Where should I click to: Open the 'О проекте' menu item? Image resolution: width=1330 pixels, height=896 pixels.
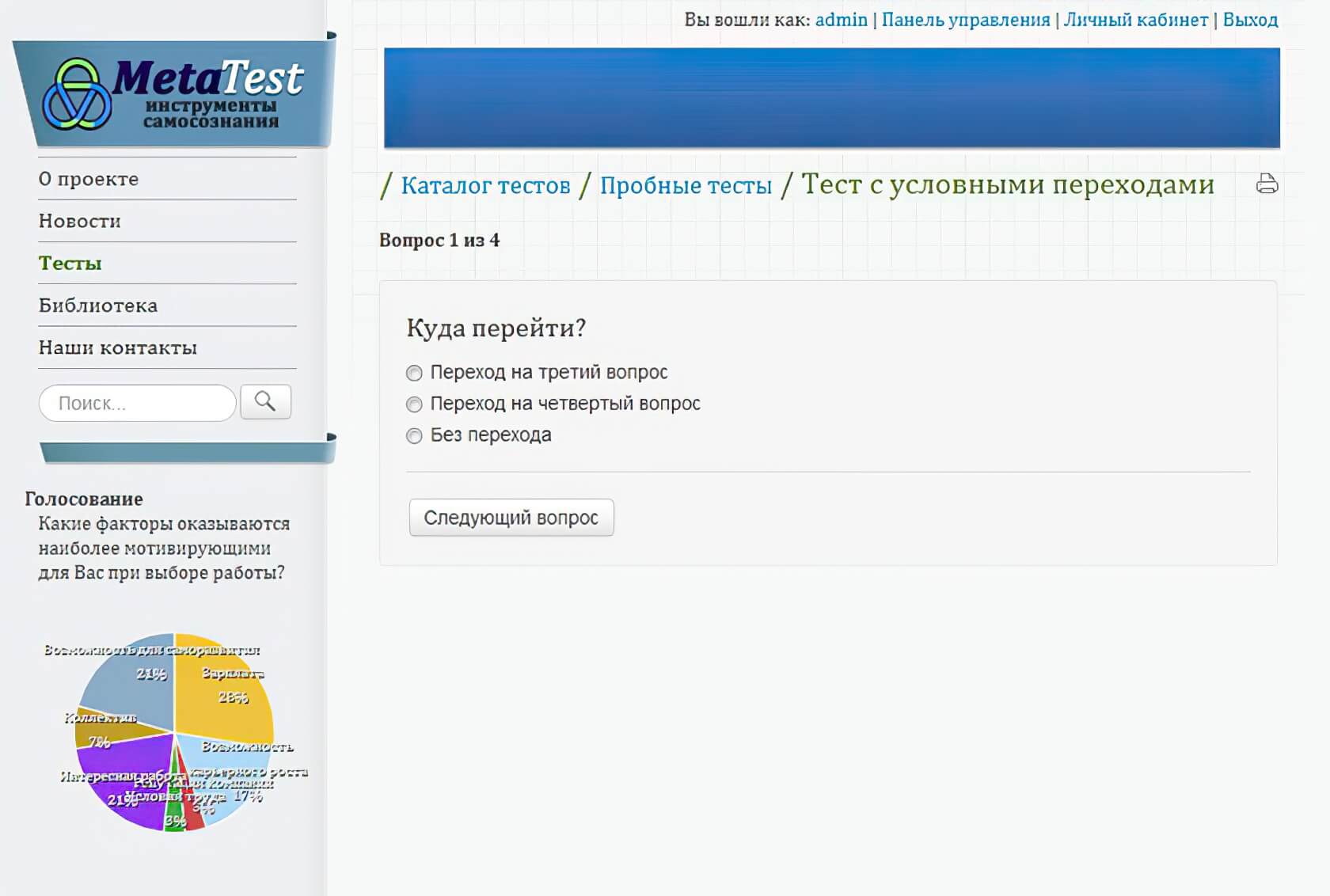pos(89,179)
